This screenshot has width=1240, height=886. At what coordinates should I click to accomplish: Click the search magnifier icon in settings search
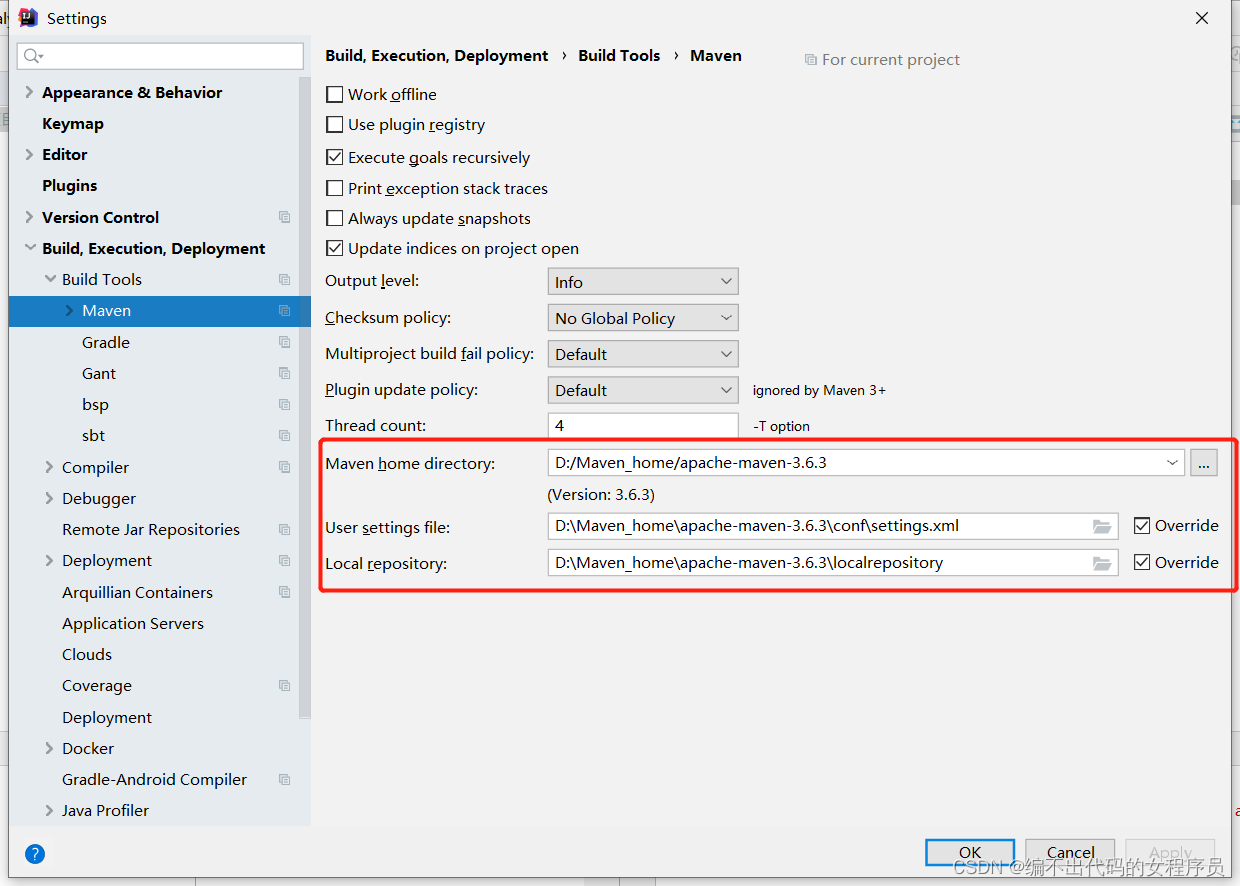pyautogui.click(x=33, y=56)
